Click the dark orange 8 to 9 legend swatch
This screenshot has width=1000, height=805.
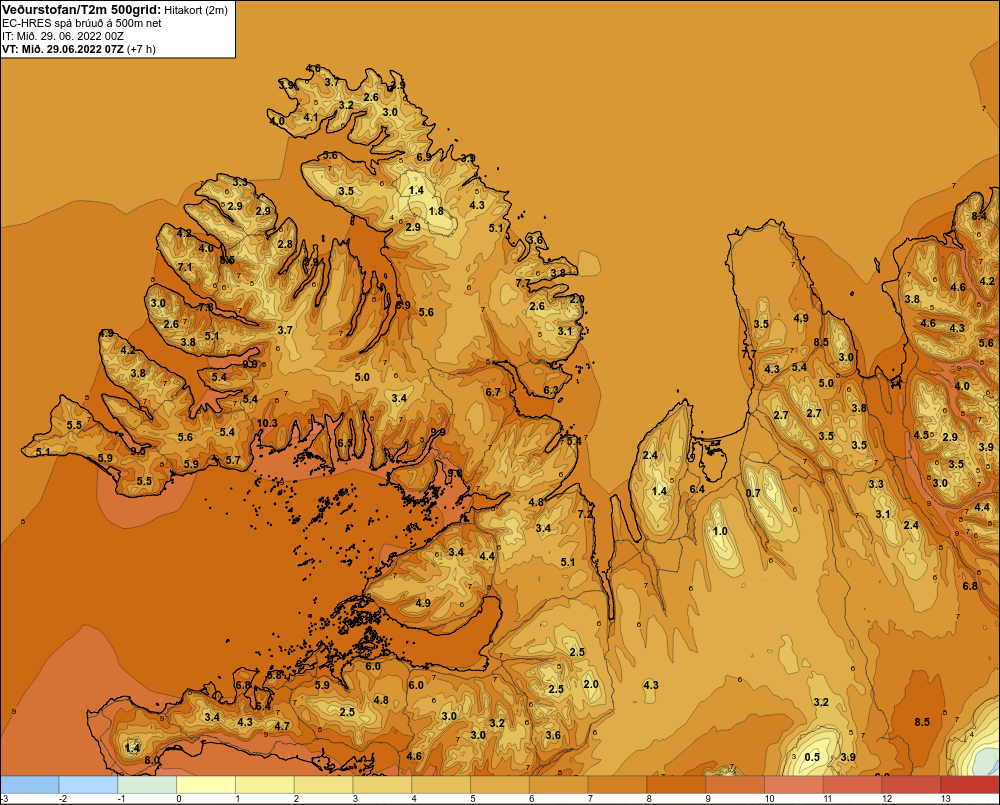coord(676,785)
